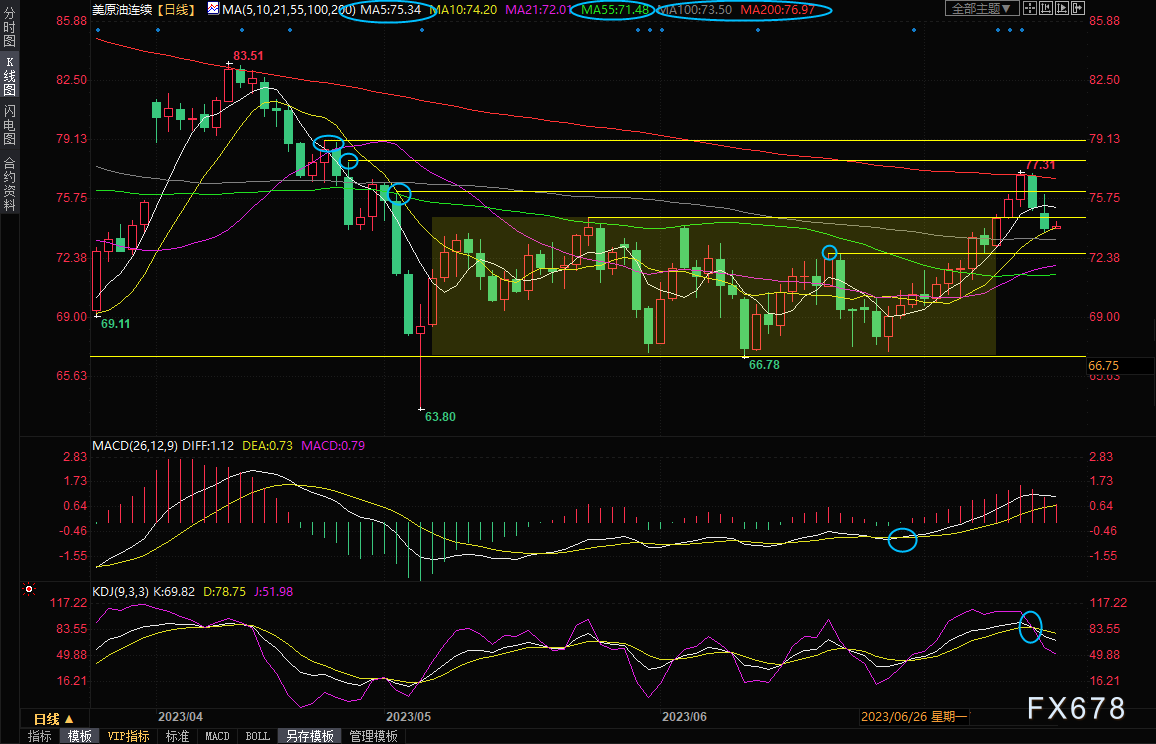Apply the 标准 standard template
Viewport: 1156px width, 744px height.
coord(177,736)
